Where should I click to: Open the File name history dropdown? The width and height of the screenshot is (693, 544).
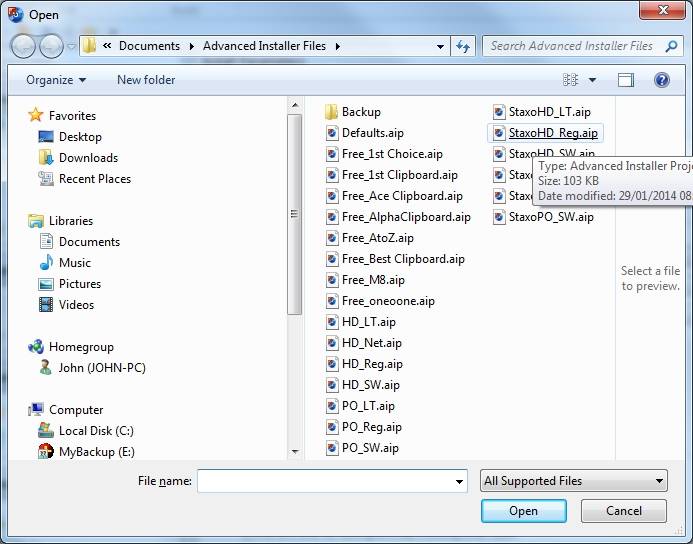(458, 481)
